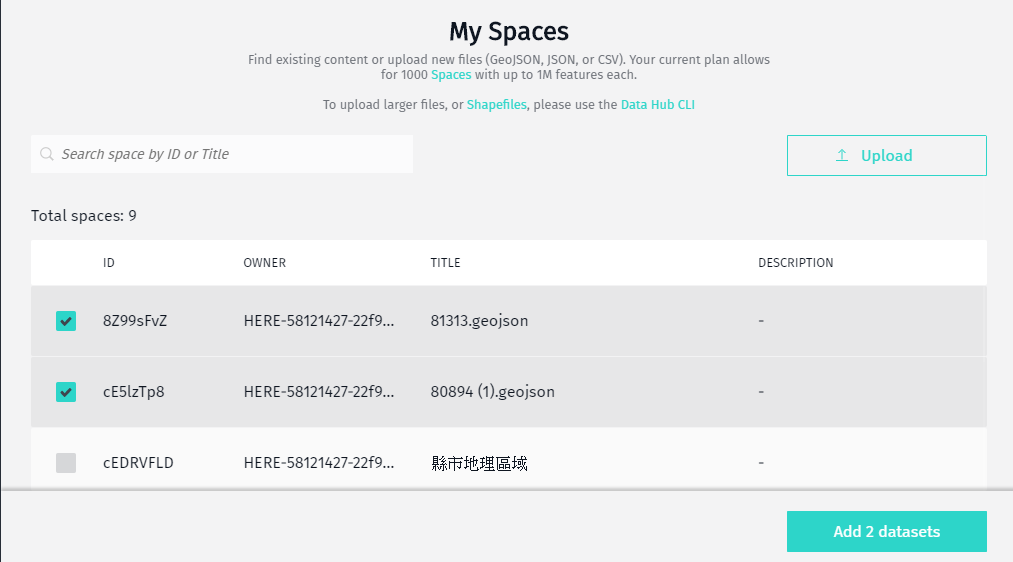Click the upload arrow icon

[x=842, y=155]
